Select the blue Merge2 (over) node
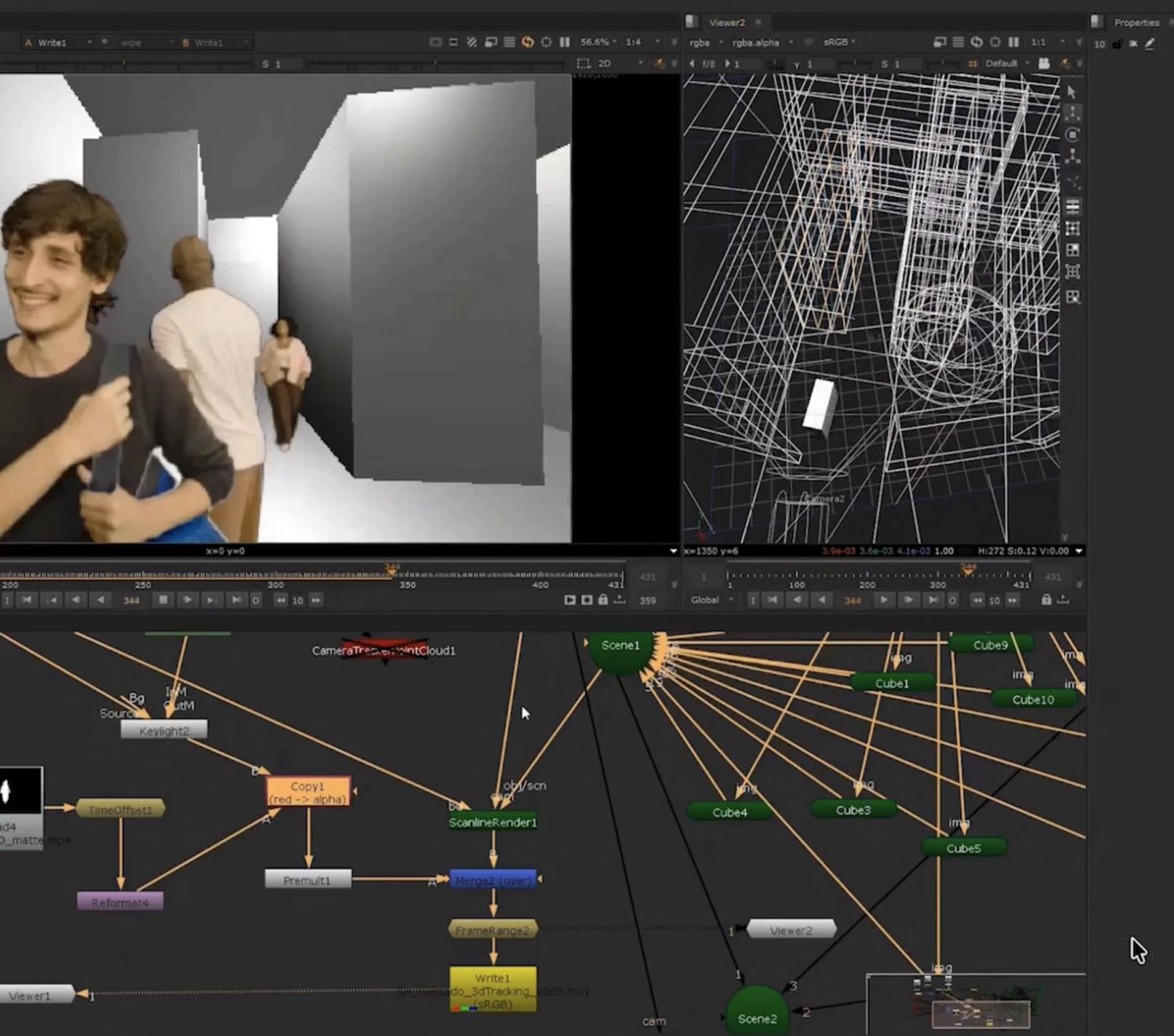Viewport: 1174px width, 1036px height. click(493, 880)
